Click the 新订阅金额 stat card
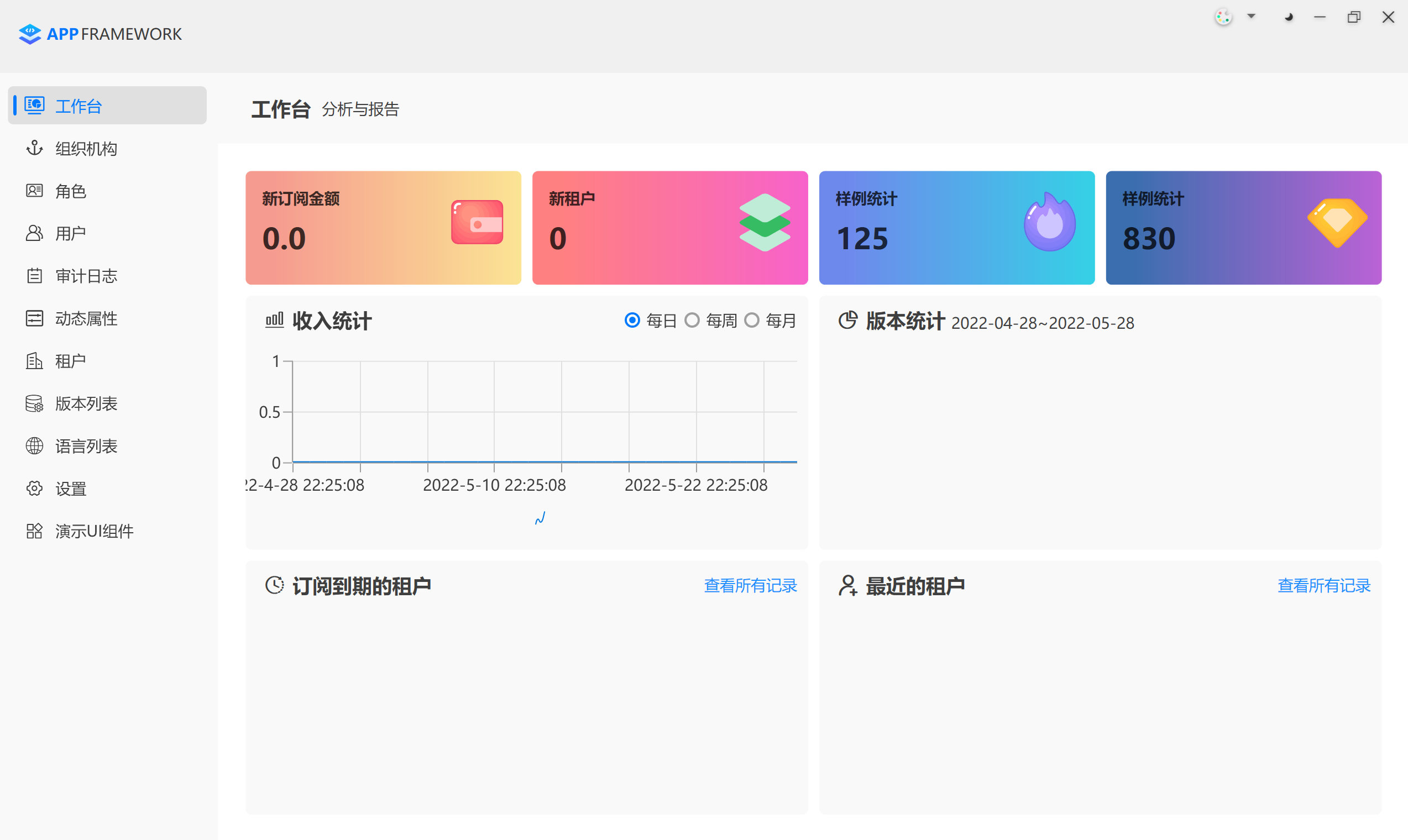The image size is (1408, 840). point(383,228)
